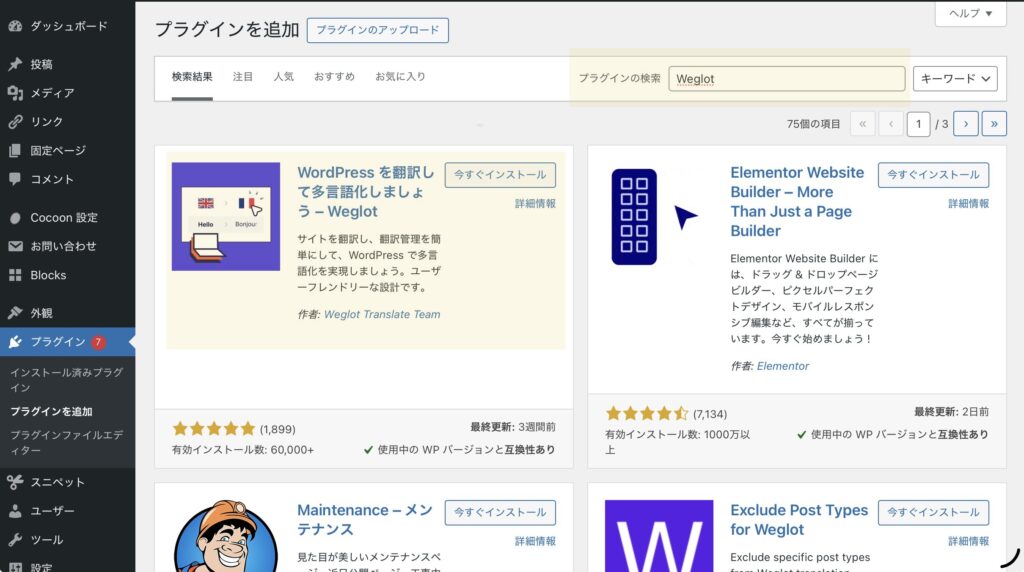Click the Media library icon
Screen dimensions: 1024x572
pos(15,93)
